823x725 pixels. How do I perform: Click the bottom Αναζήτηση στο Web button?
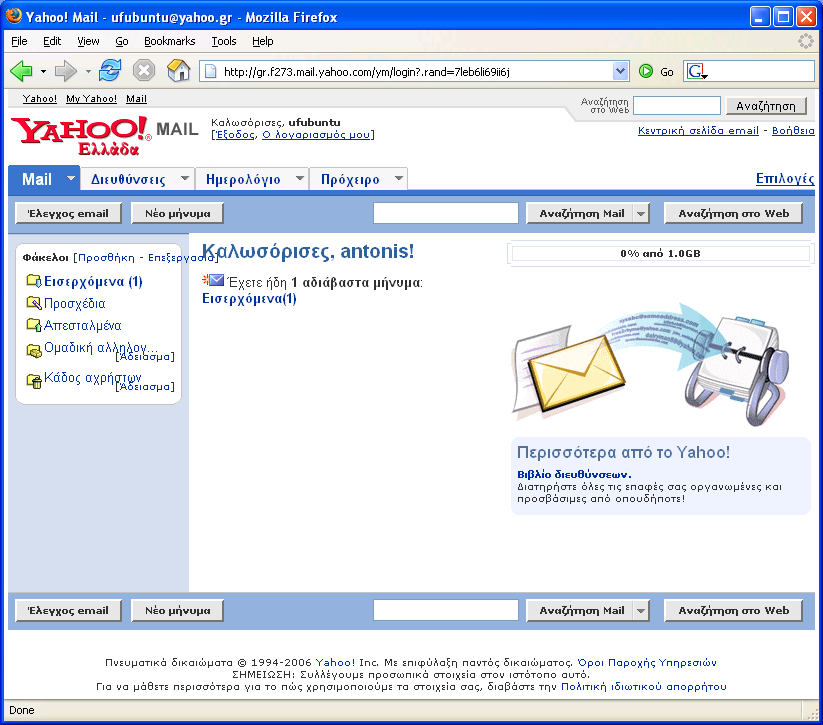[x=733, y=611]
